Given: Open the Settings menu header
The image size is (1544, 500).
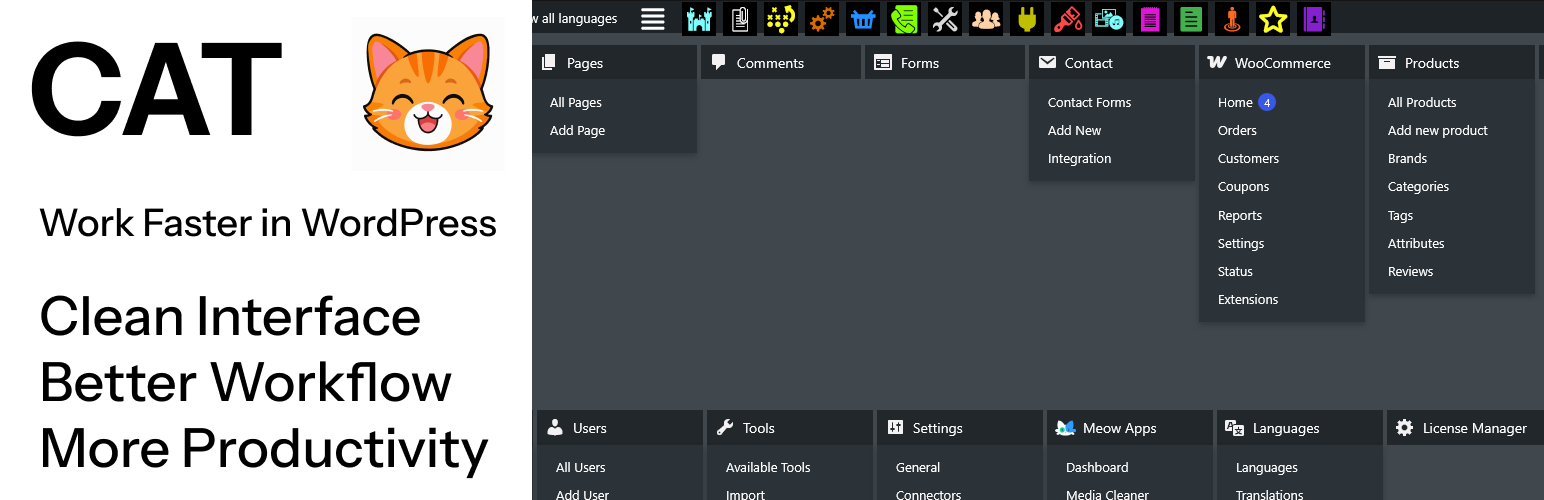Looking at the screenshot, I should click(960, 427).
